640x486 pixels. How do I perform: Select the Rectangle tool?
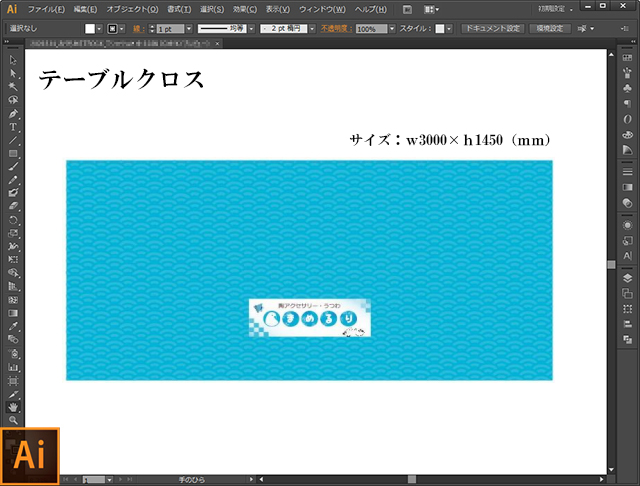[x=13, y=153]
